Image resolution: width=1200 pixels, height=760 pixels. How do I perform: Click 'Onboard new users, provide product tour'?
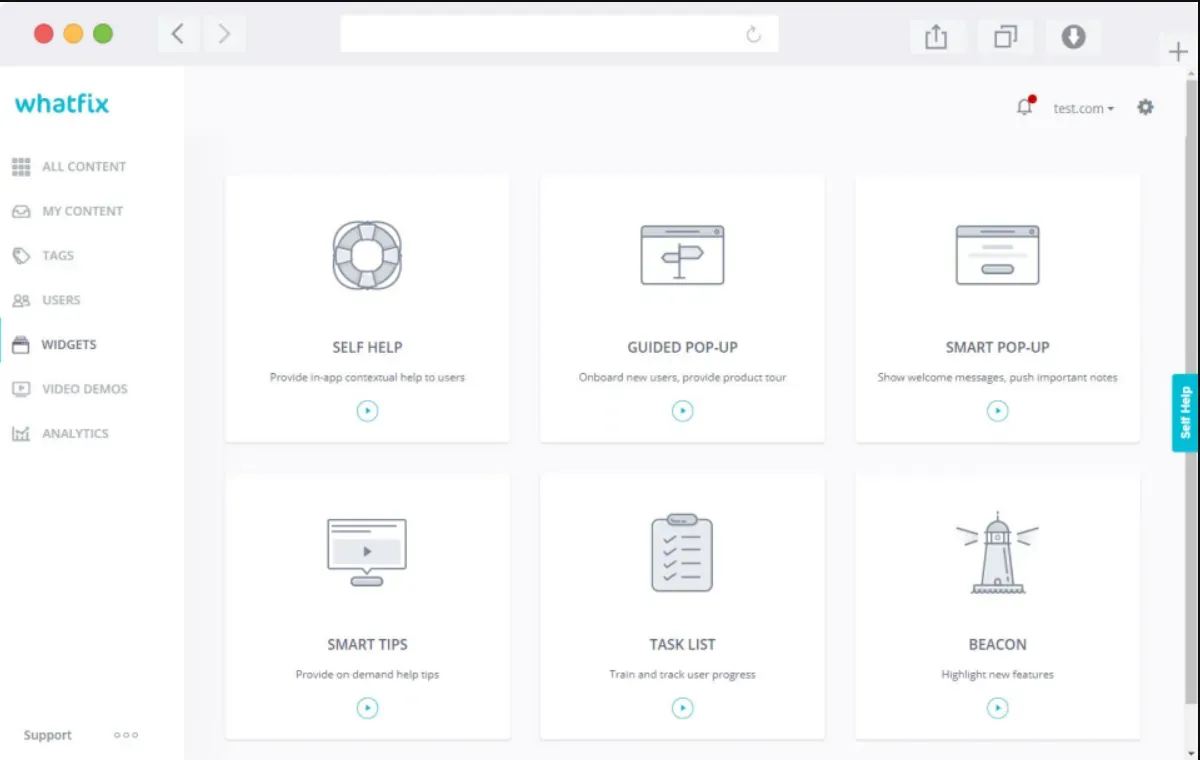click(682, 378)
